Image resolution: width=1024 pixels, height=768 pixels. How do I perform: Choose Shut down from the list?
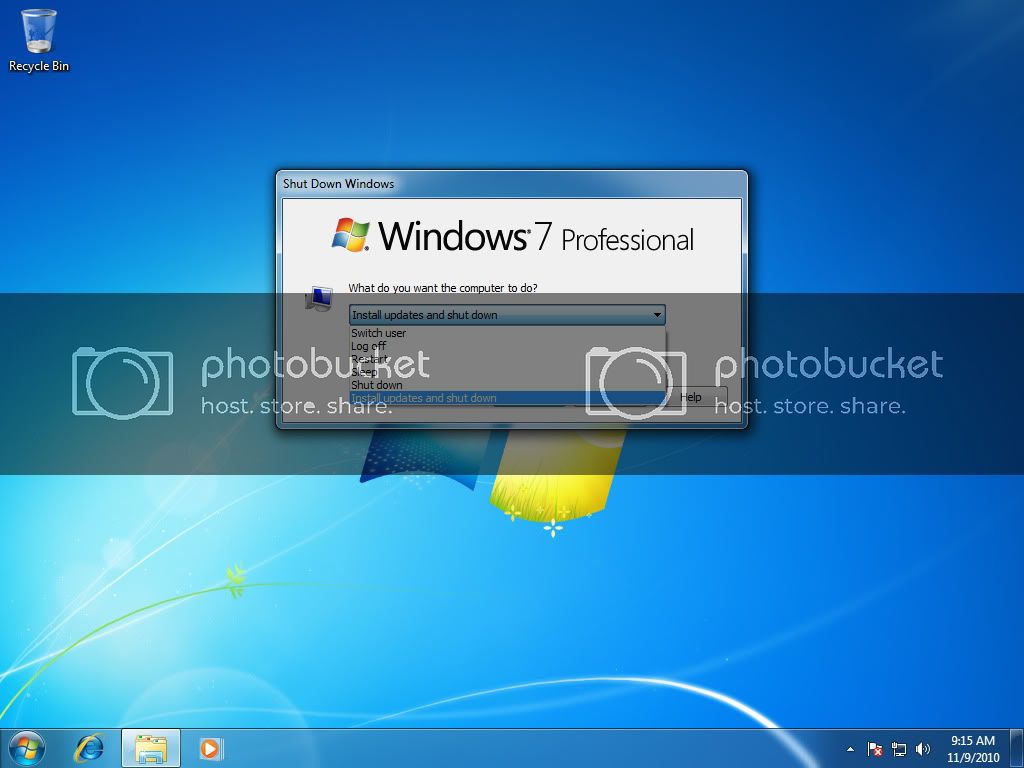[x=507, y=385]
